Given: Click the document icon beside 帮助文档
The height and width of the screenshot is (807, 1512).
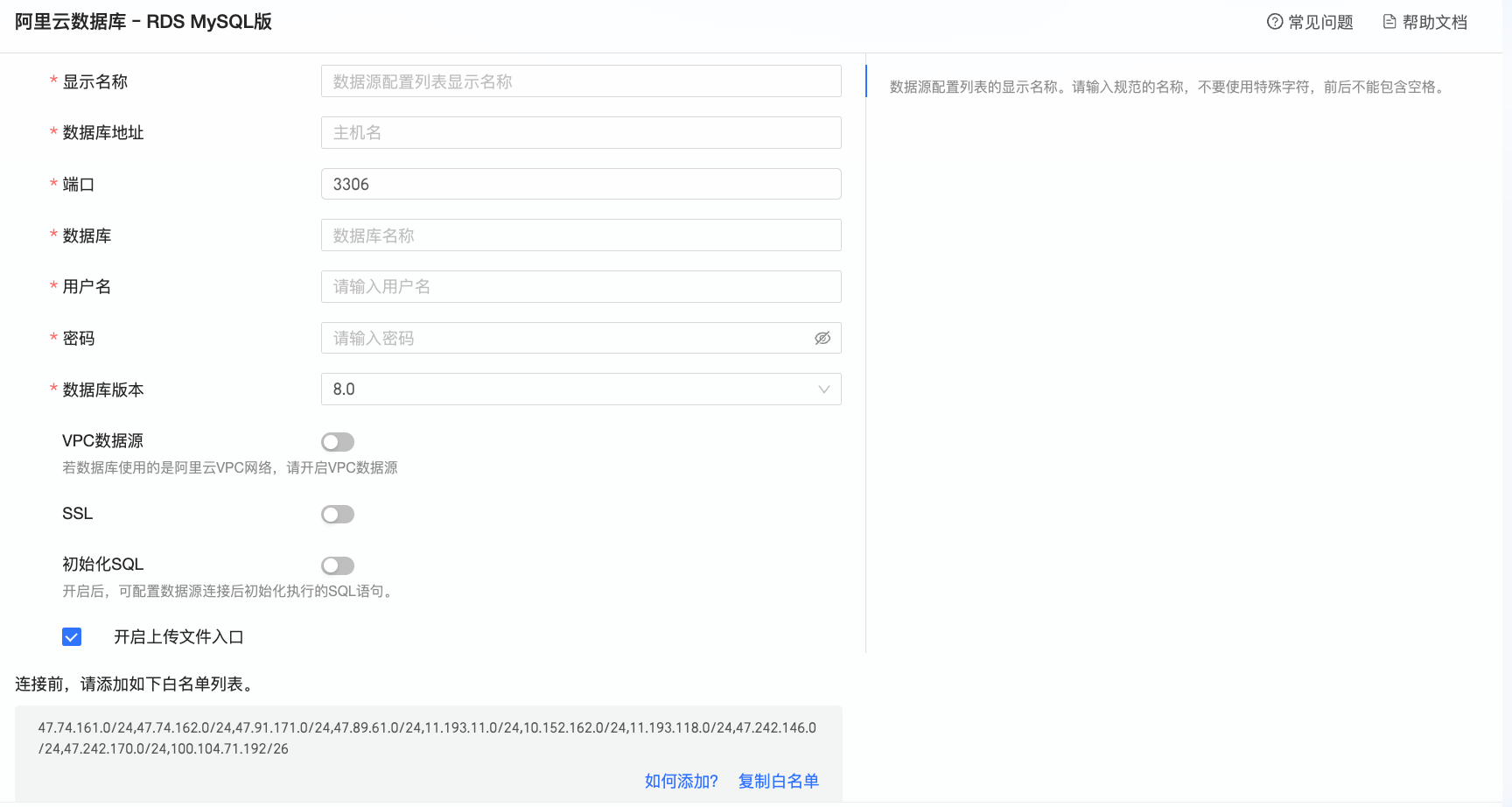Looking at the screenshot, I should (1389, 22).
